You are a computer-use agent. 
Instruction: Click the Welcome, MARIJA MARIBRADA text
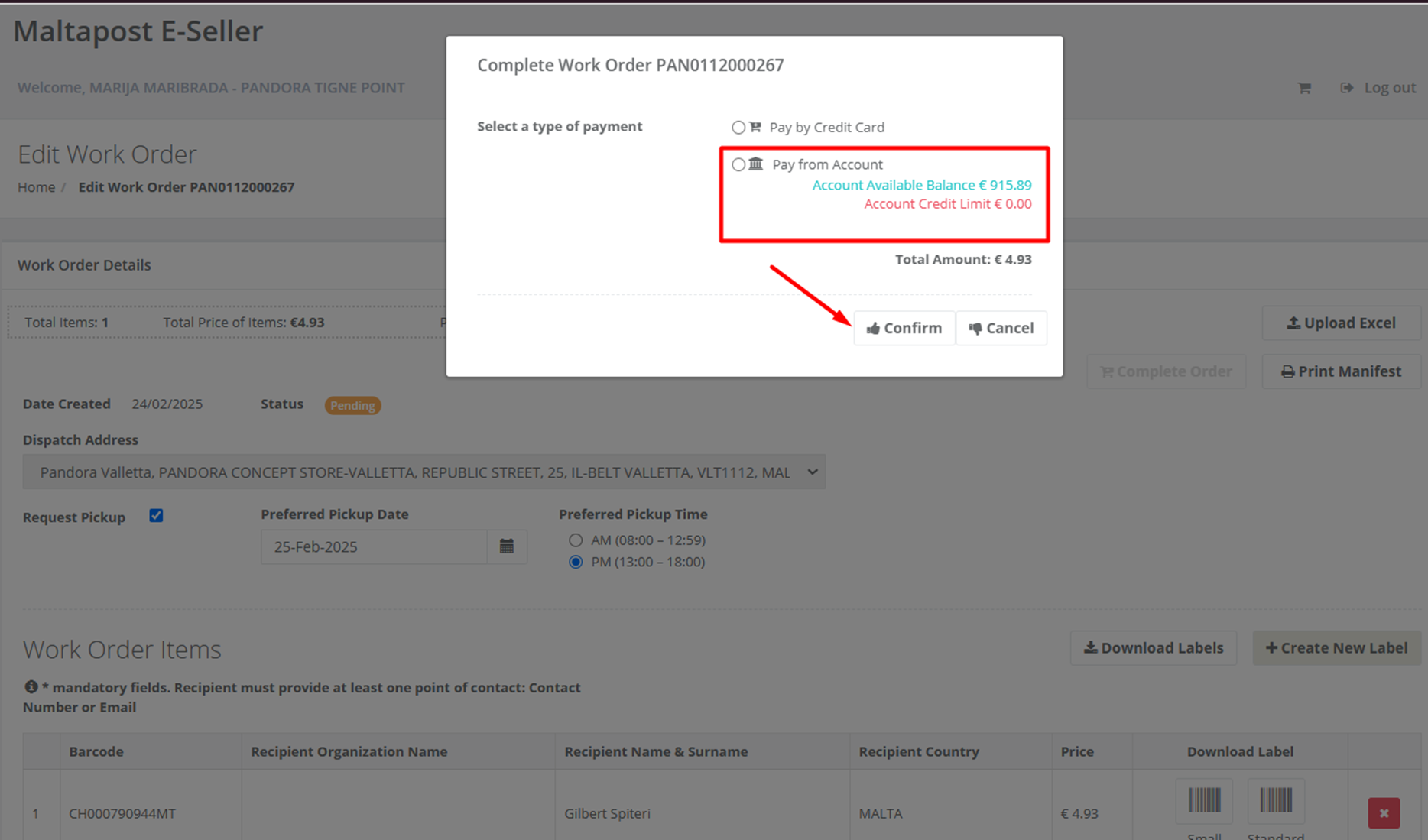point(211,88)
